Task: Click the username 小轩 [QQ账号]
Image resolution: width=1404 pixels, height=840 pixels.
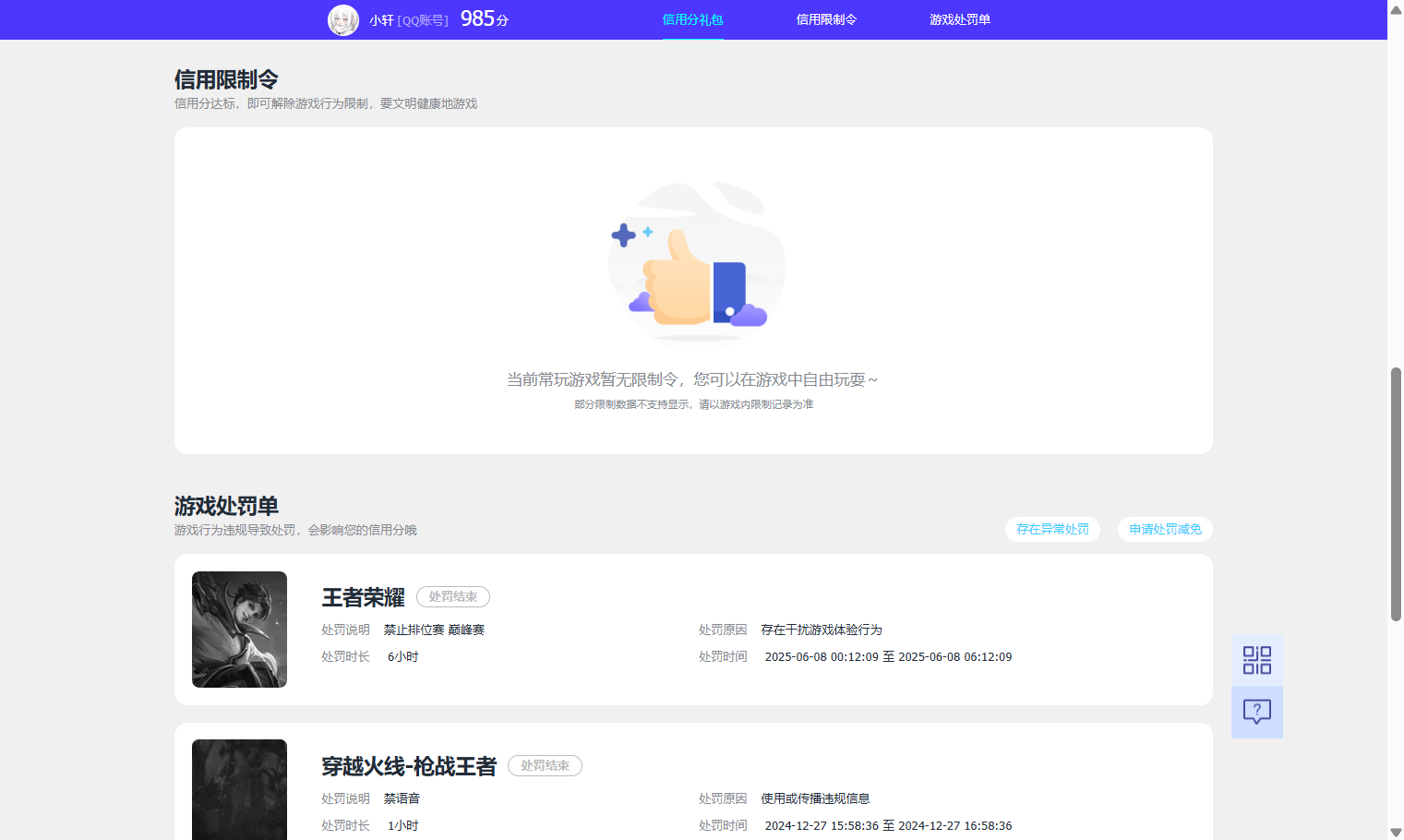Action: tap(404, 19)
